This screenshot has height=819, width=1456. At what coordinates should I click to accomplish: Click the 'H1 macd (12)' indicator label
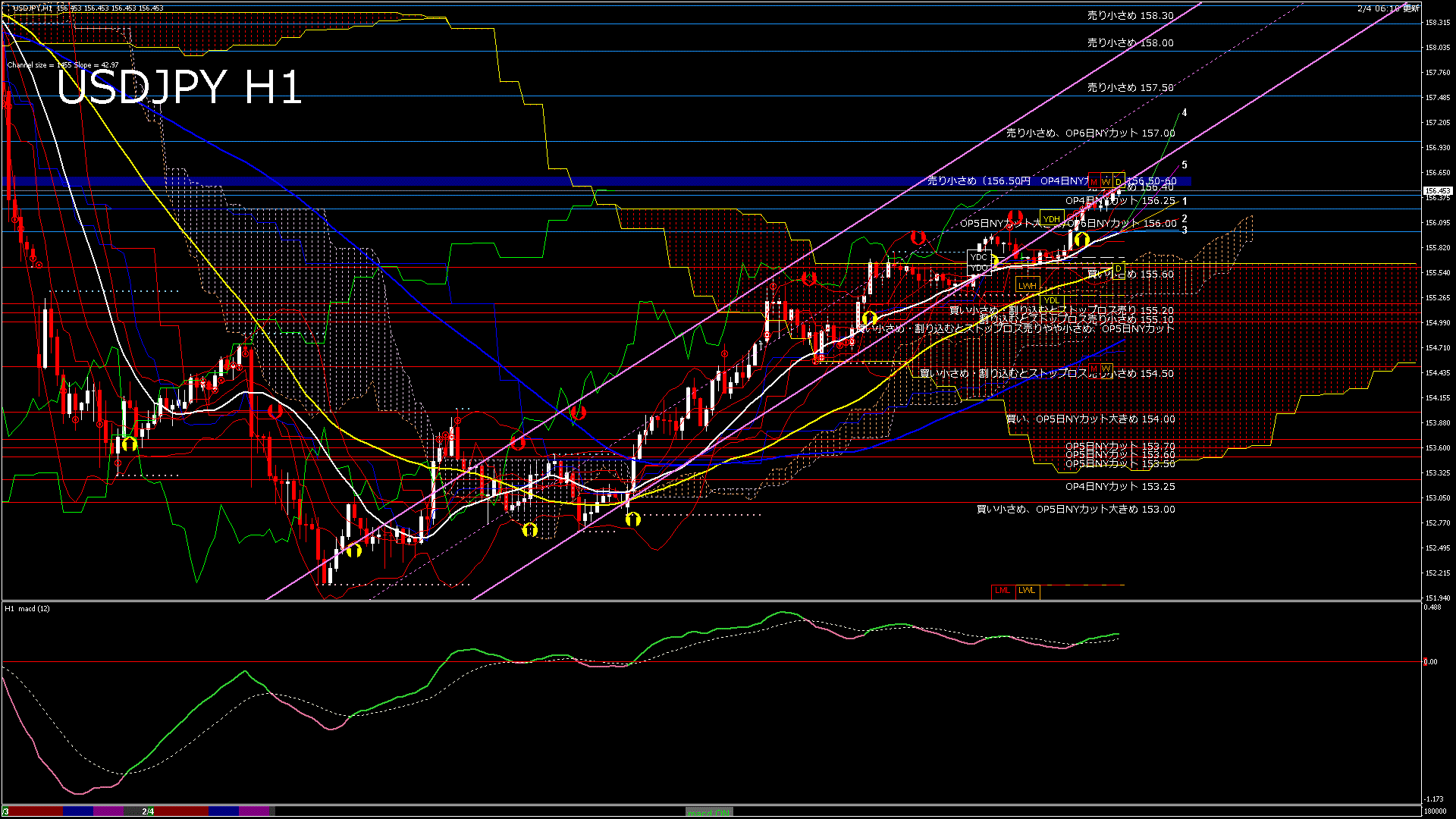tap(27, 608)
